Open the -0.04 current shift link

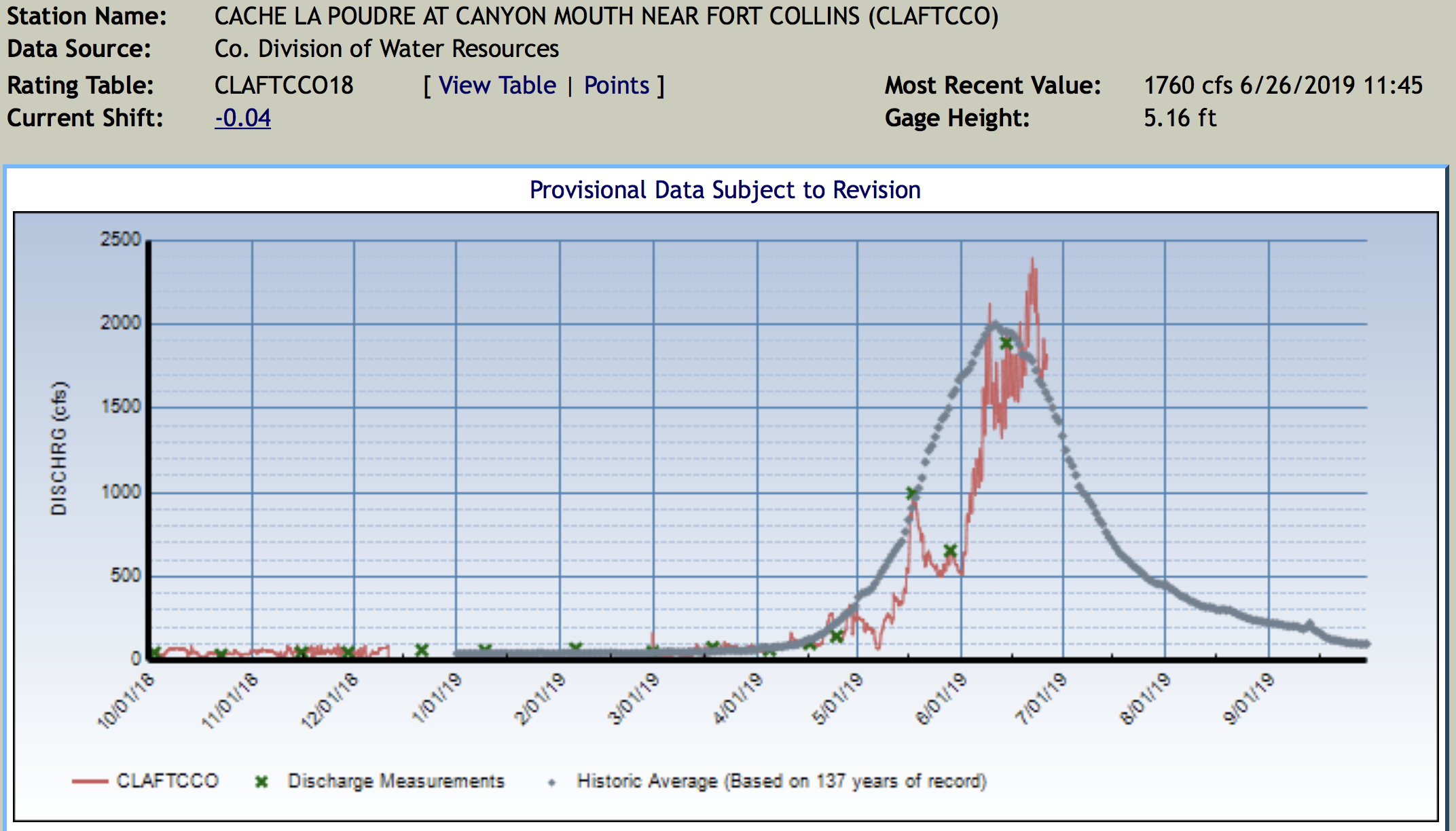click(242, 118)
